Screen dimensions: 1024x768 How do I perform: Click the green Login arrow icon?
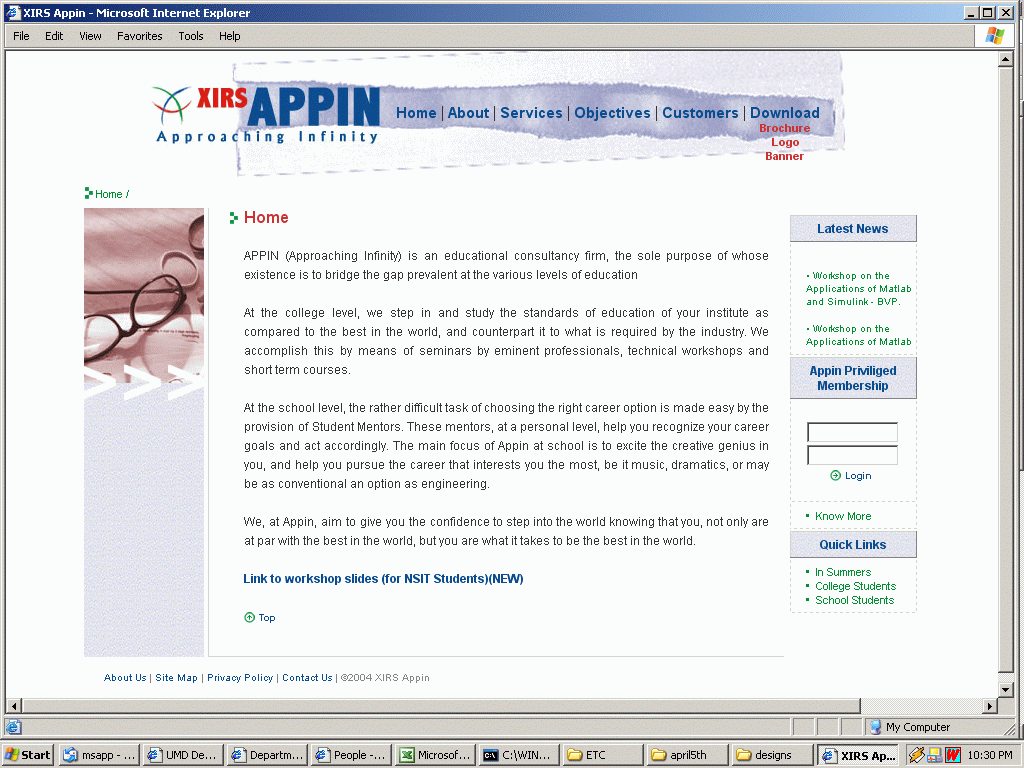click(x=835, y=475)
